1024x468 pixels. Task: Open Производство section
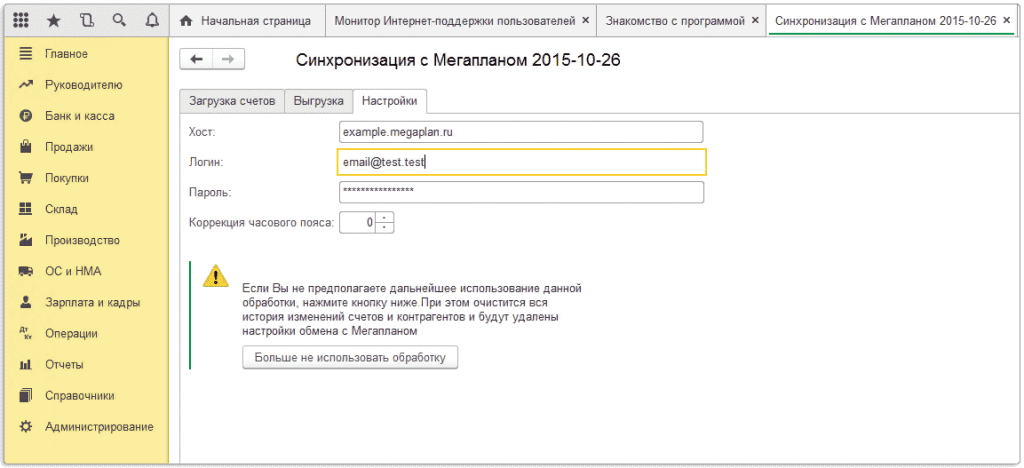pos(82,240)
